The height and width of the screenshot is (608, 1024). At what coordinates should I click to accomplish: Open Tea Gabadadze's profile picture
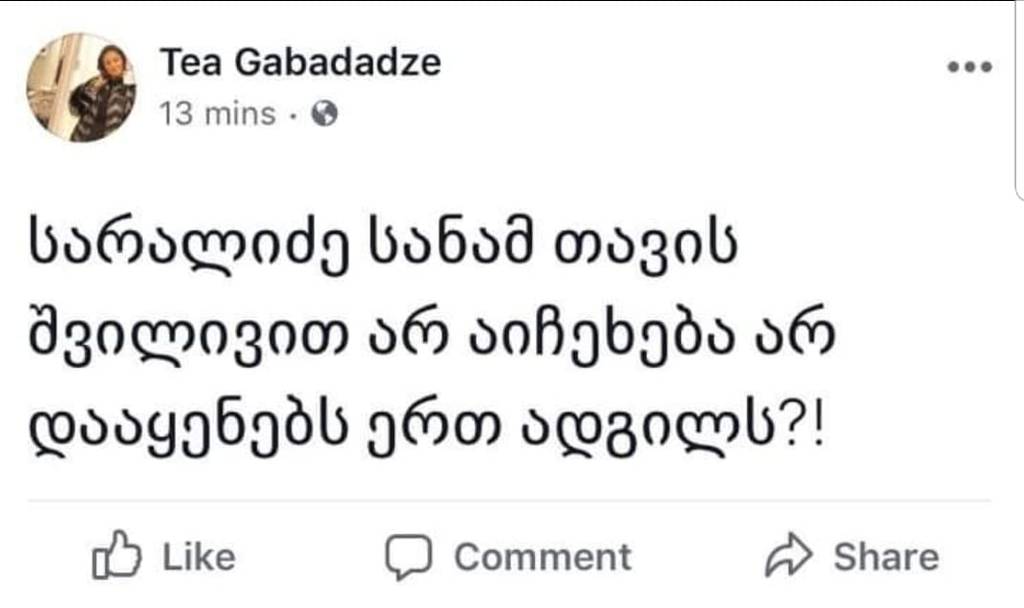[x=81, y=88]
